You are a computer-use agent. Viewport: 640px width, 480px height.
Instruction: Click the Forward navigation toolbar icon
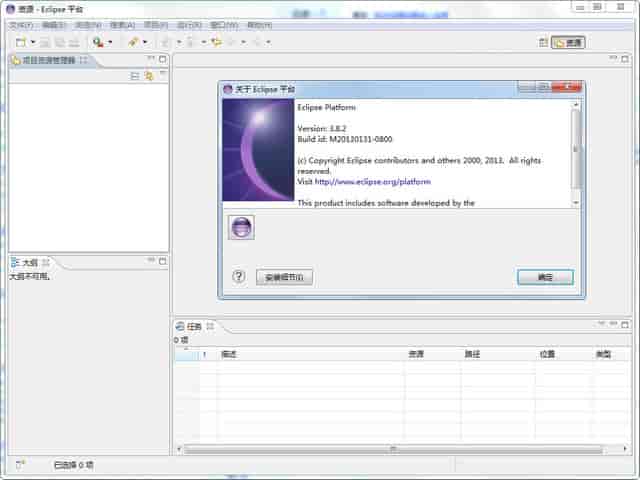click(257, 42)
